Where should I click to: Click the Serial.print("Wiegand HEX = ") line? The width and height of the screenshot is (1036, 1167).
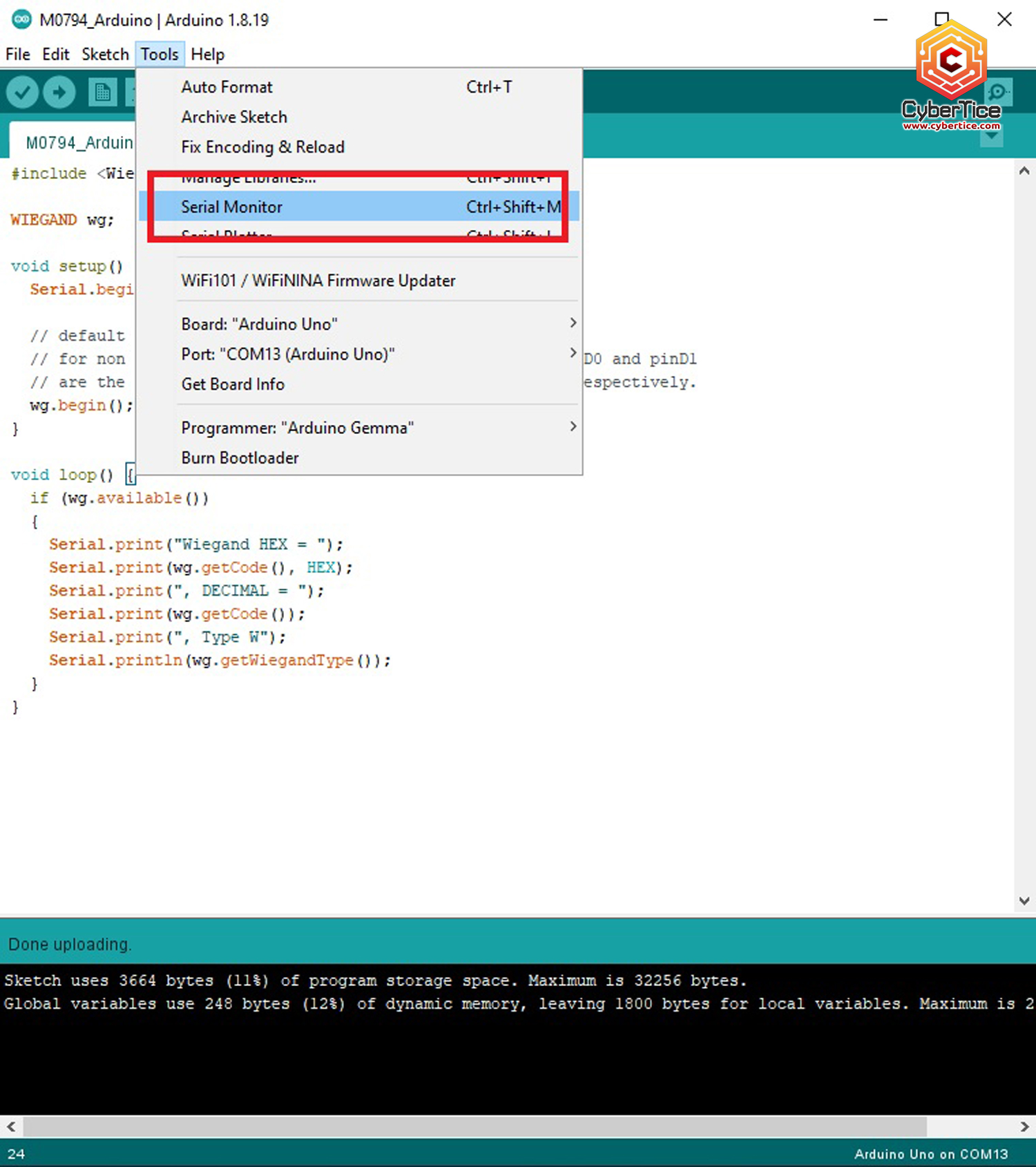click(x=195, y=544)
